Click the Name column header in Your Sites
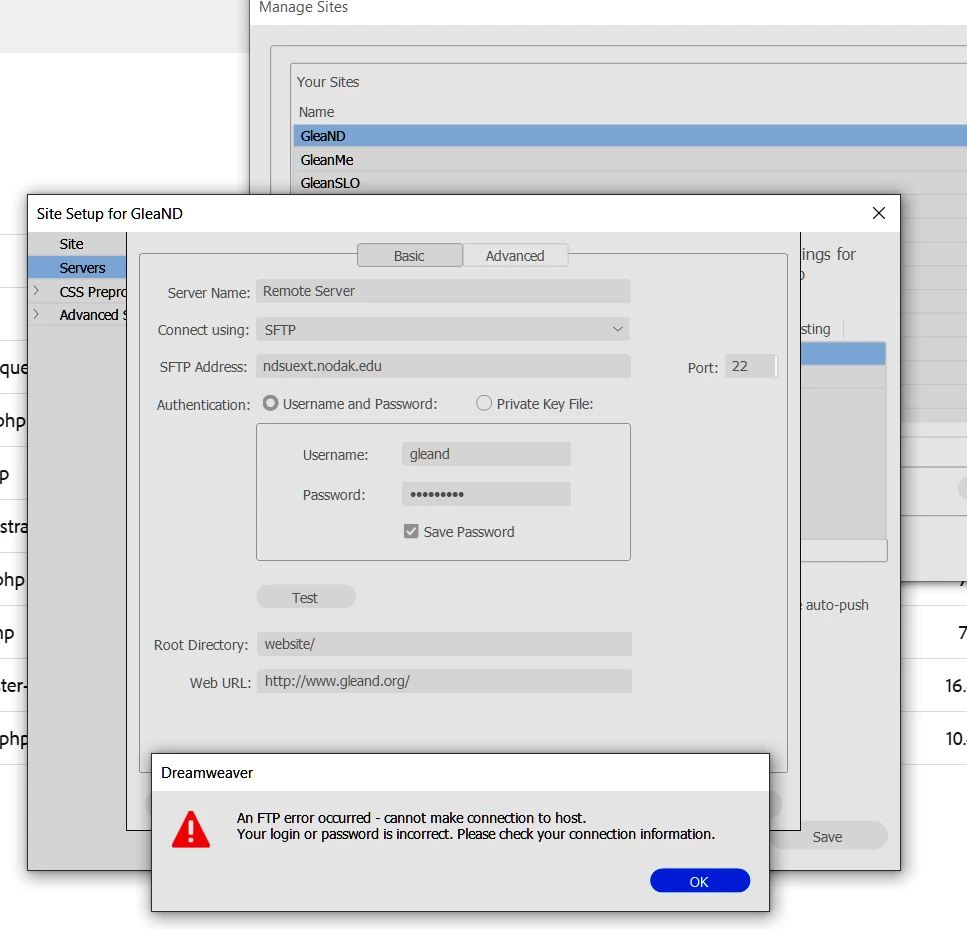 click(316, 112)
